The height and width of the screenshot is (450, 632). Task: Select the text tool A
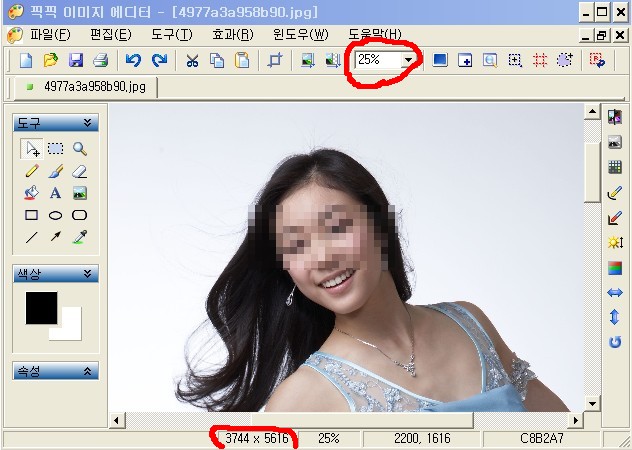56,193
